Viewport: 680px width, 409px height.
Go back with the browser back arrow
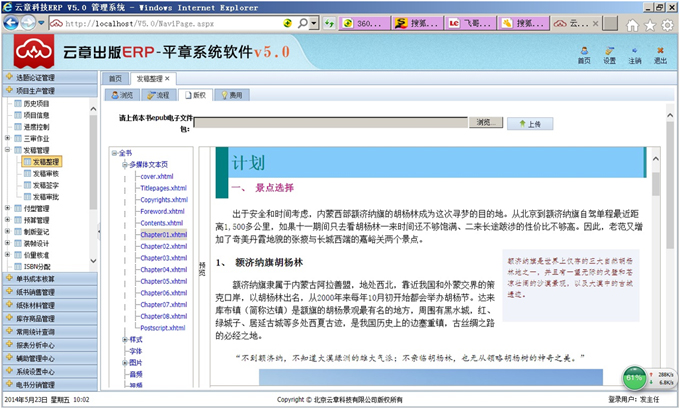pos(11,23)
